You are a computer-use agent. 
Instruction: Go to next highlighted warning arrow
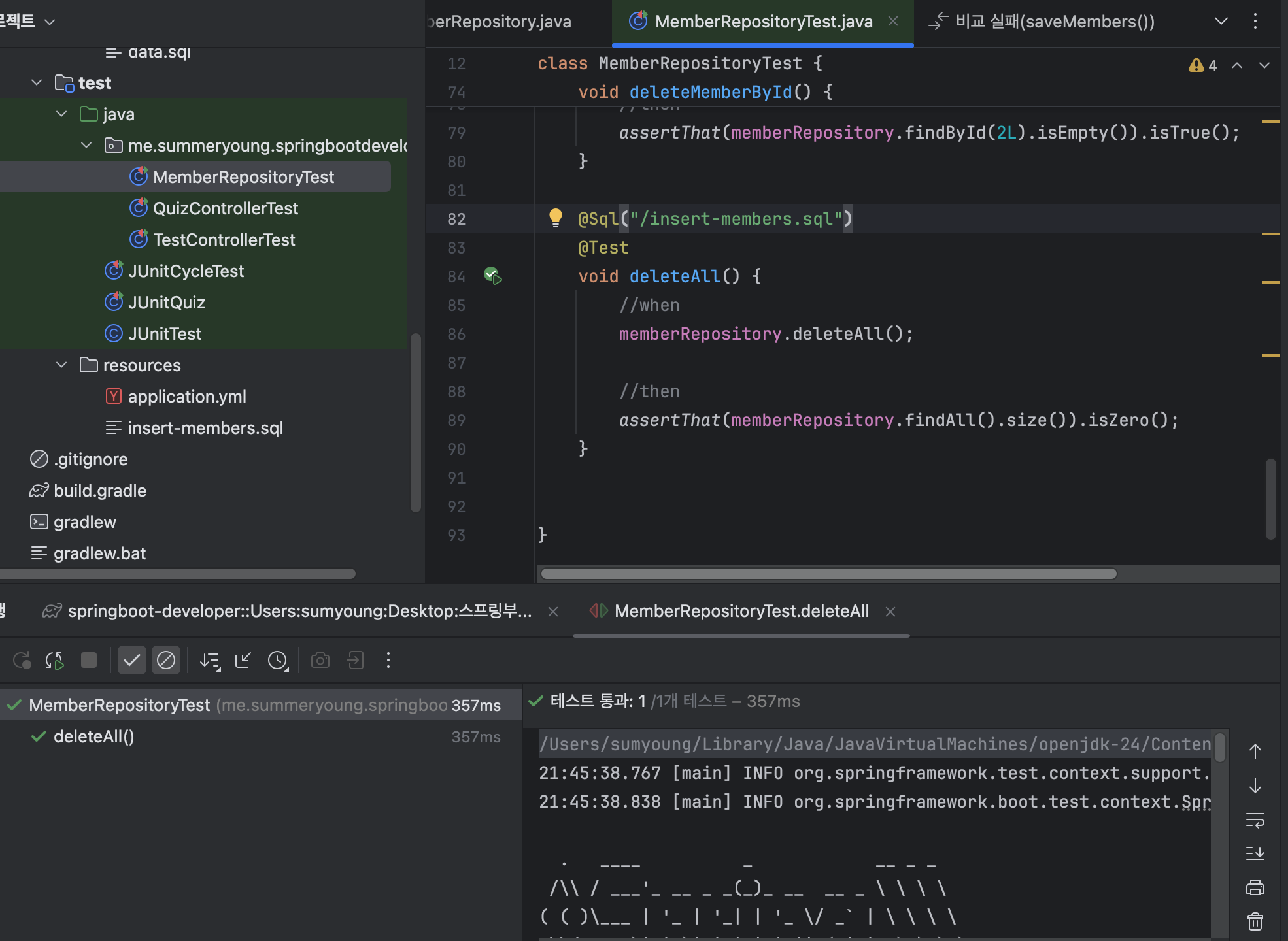[1264, 65]
